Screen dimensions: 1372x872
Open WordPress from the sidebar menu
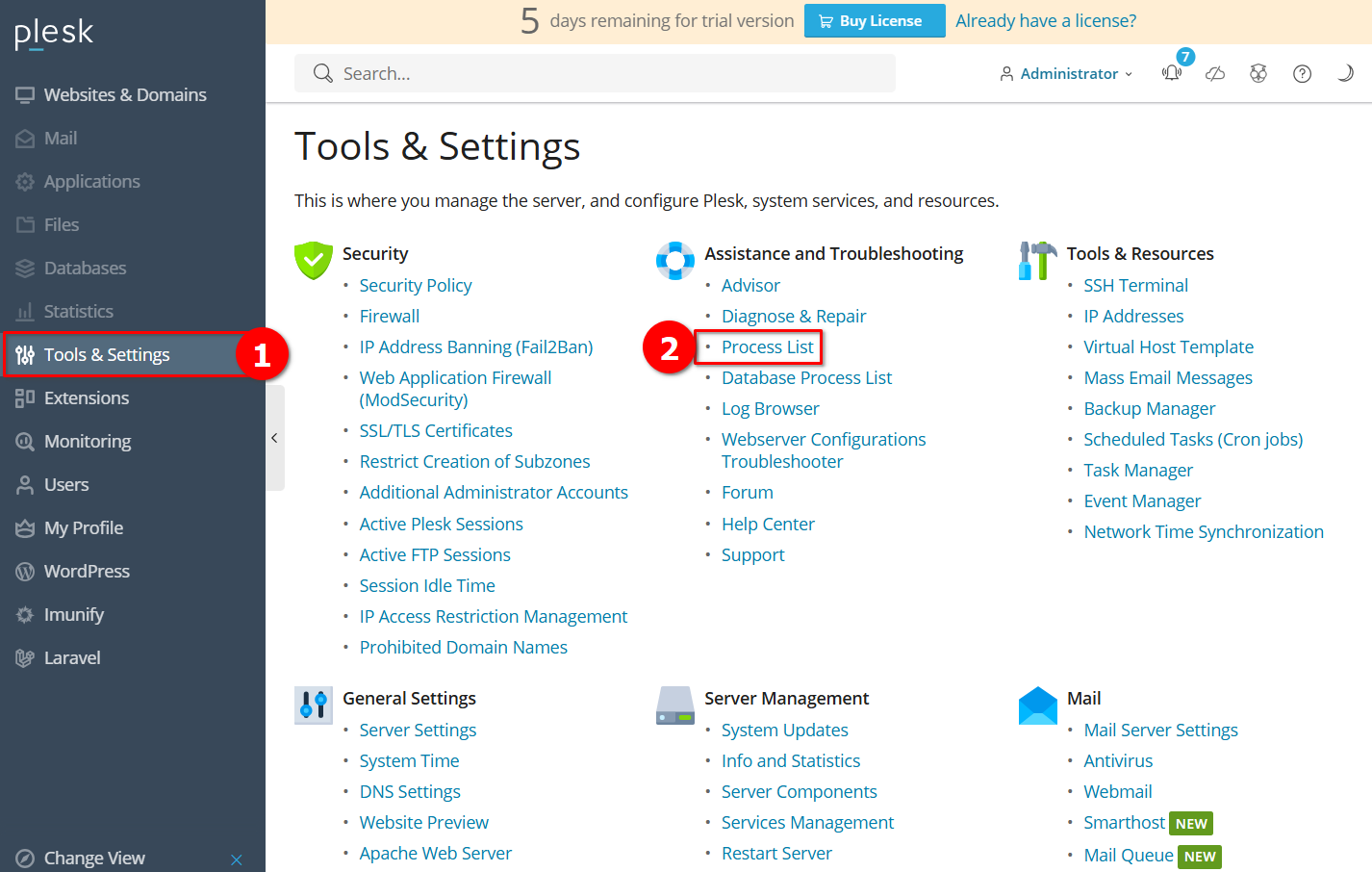[87, 572]
